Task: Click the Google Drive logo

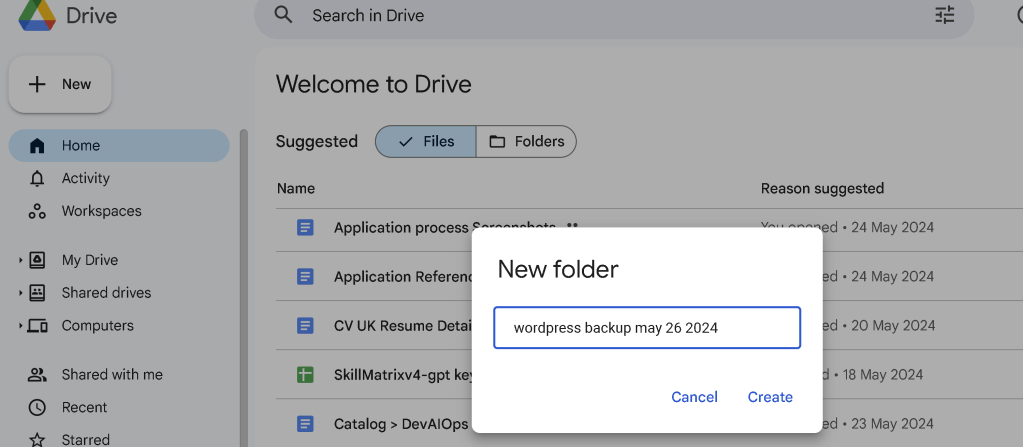Action: tap(37, 14)
